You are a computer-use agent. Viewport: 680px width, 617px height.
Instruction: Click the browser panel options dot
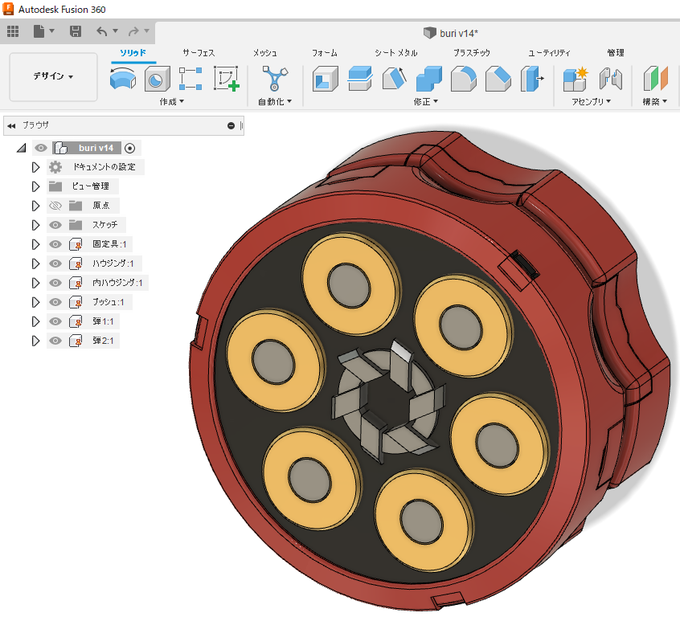[x=231, y=126]
